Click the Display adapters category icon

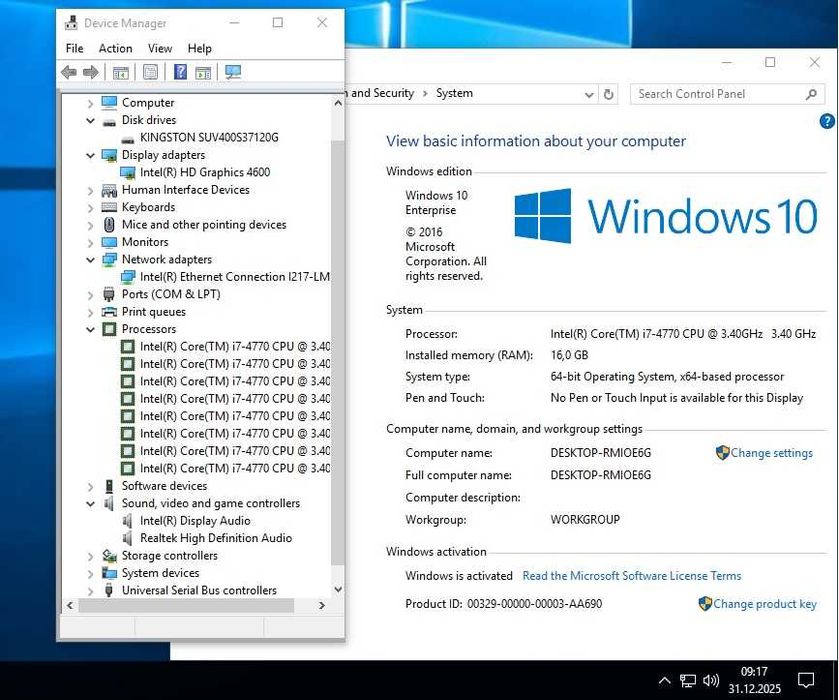tap(109, 155)
